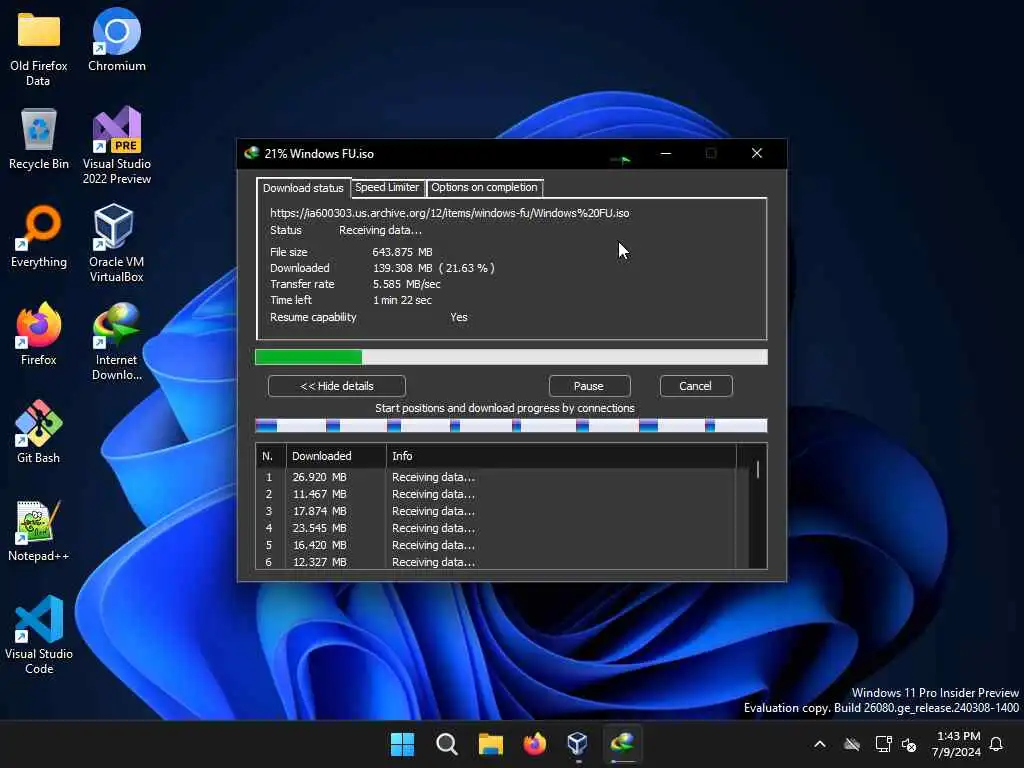Click the green download progress bar
This screenshot has width=1024, height=768.
pyautogui.click(x=511, y=357)
